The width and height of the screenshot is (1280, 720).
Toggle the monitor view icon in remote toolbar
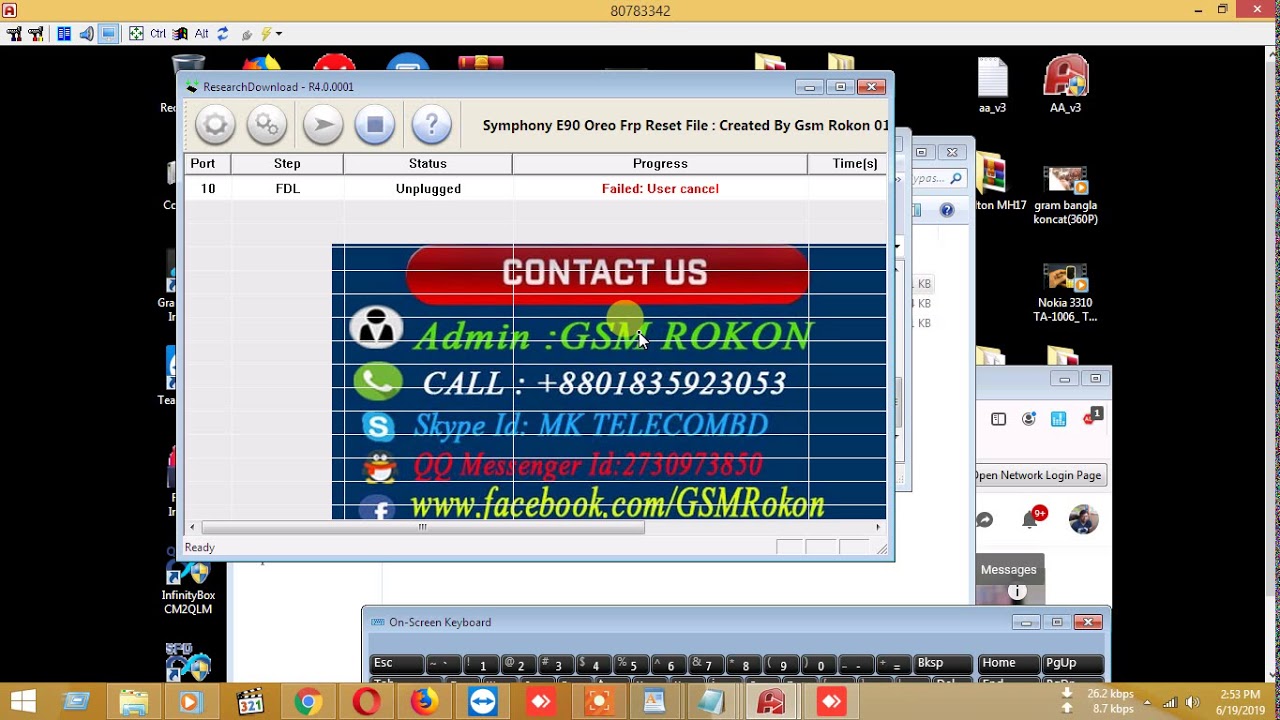click(x=108, y=34)
